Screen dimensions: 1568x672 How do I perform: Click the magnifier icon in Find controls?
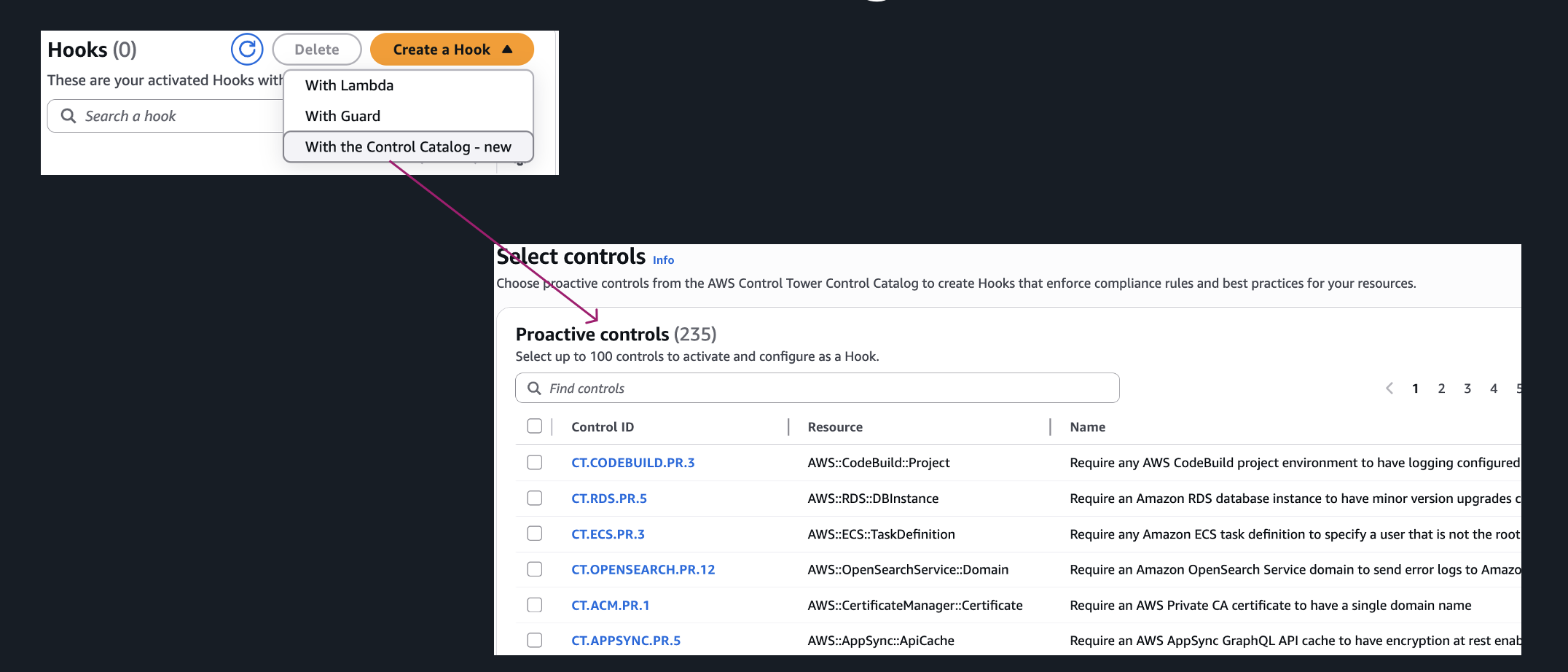click(x=534, y=388)
